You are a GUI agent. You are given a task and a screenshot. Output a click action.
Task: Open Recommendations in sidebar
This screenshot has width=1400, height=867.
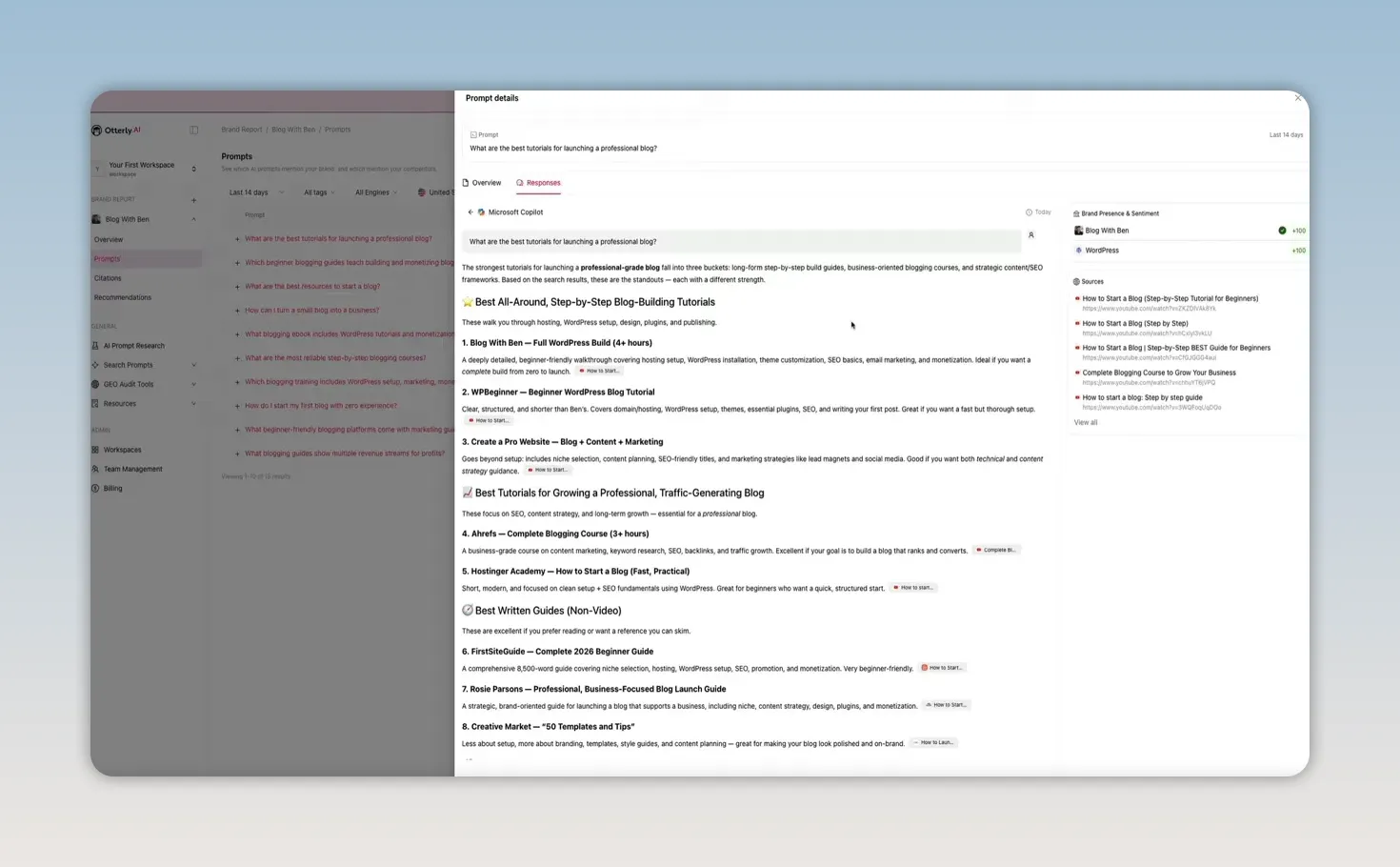pyautogui.click(x=123, y=297)
